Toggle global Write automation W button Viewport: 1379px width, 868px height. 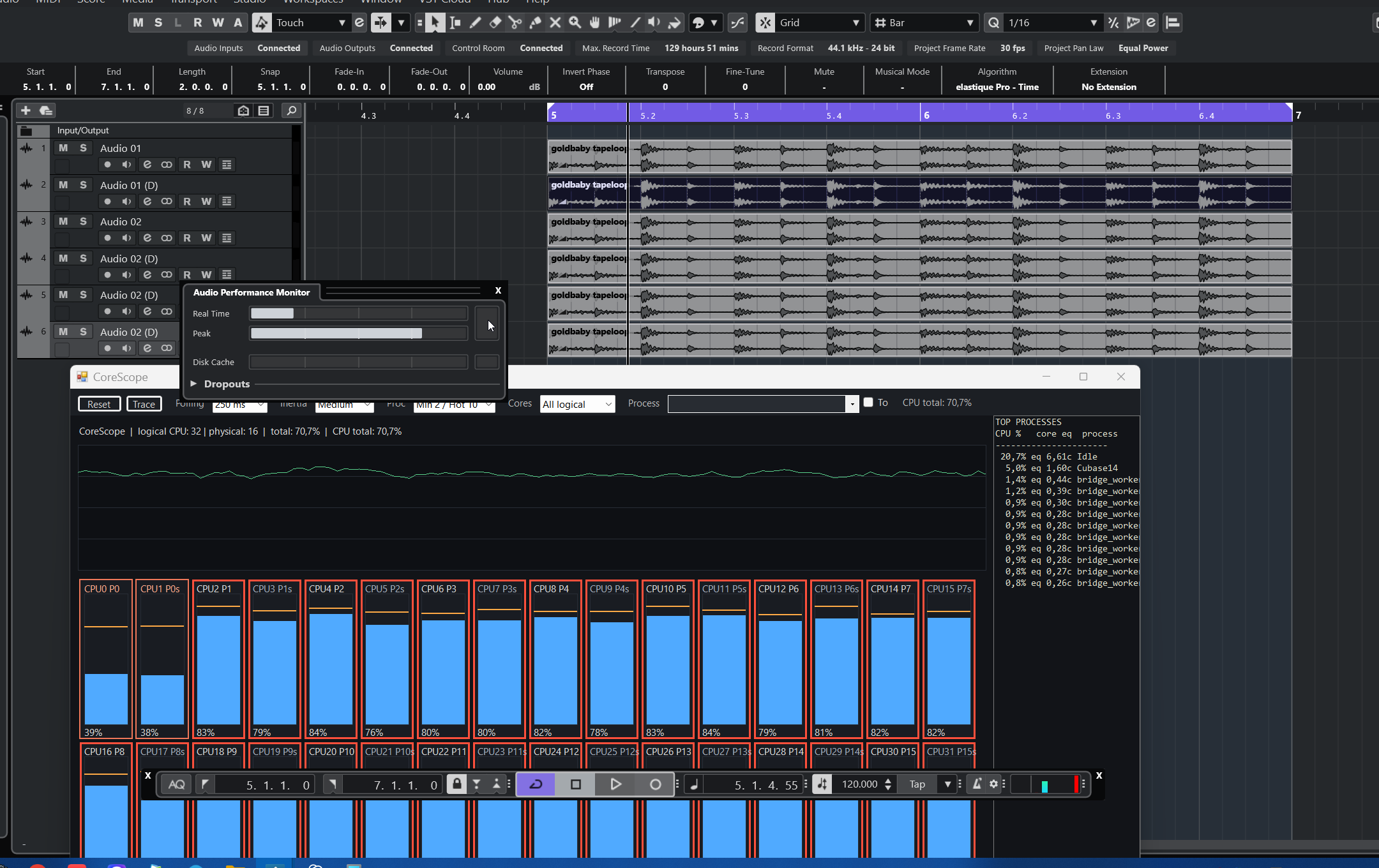(218, 23)
